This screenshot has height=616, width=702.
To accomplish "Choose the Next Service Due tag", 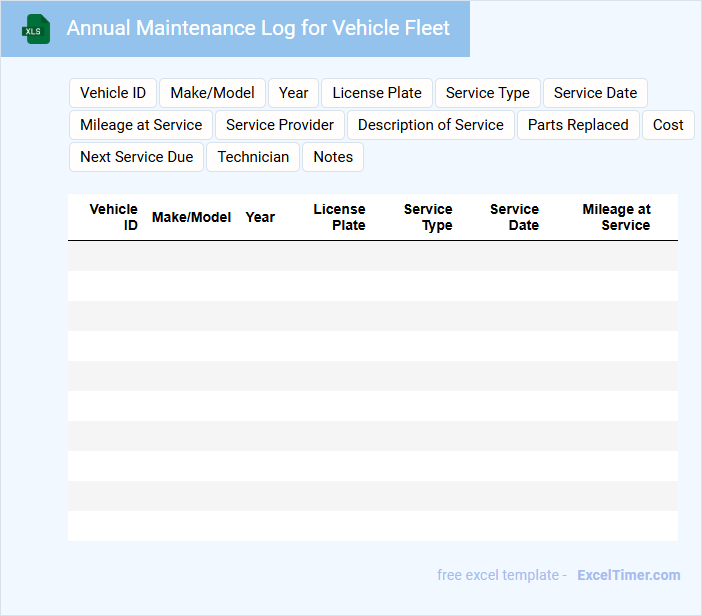I will tap(137, 157).
